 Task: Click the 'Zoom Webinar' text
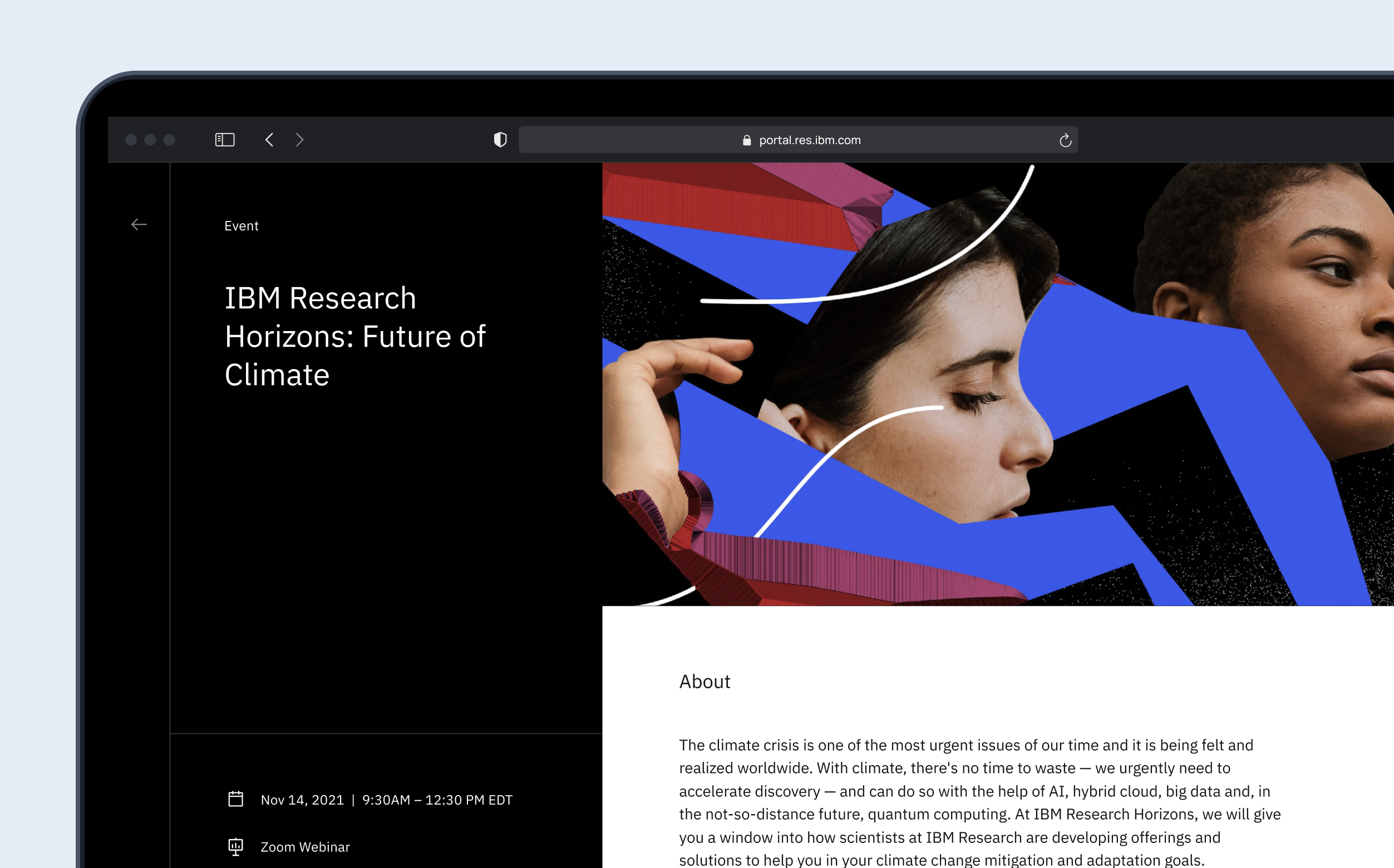[305, 847]
